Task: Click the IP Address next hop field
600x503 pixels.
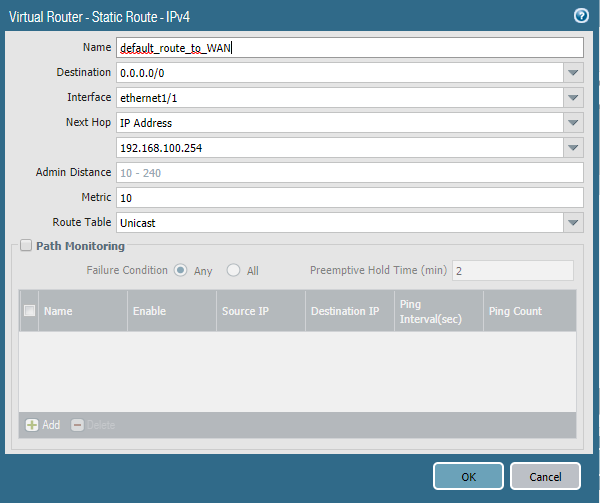Action: coord(340,122)
